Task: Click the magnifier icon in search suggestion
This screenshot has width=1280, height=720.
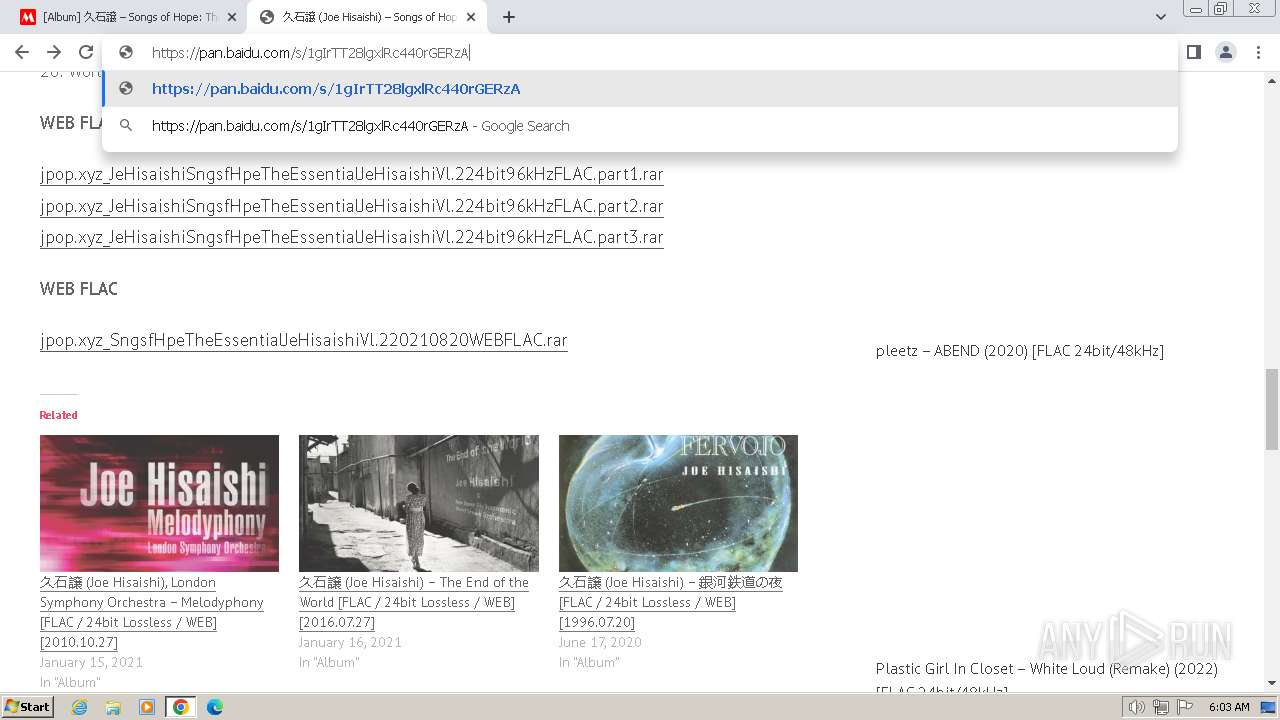Action: coord(126,126)
